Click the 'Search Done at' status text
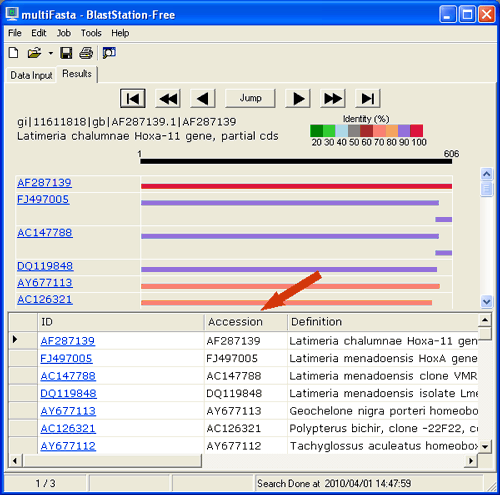 [334, 483]
